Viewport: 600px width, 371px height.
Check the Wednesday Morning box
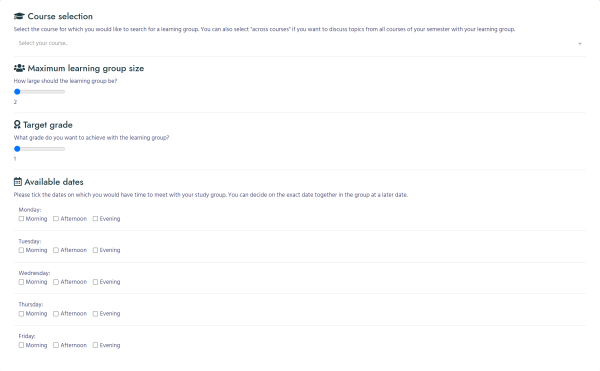pos(21,282)
